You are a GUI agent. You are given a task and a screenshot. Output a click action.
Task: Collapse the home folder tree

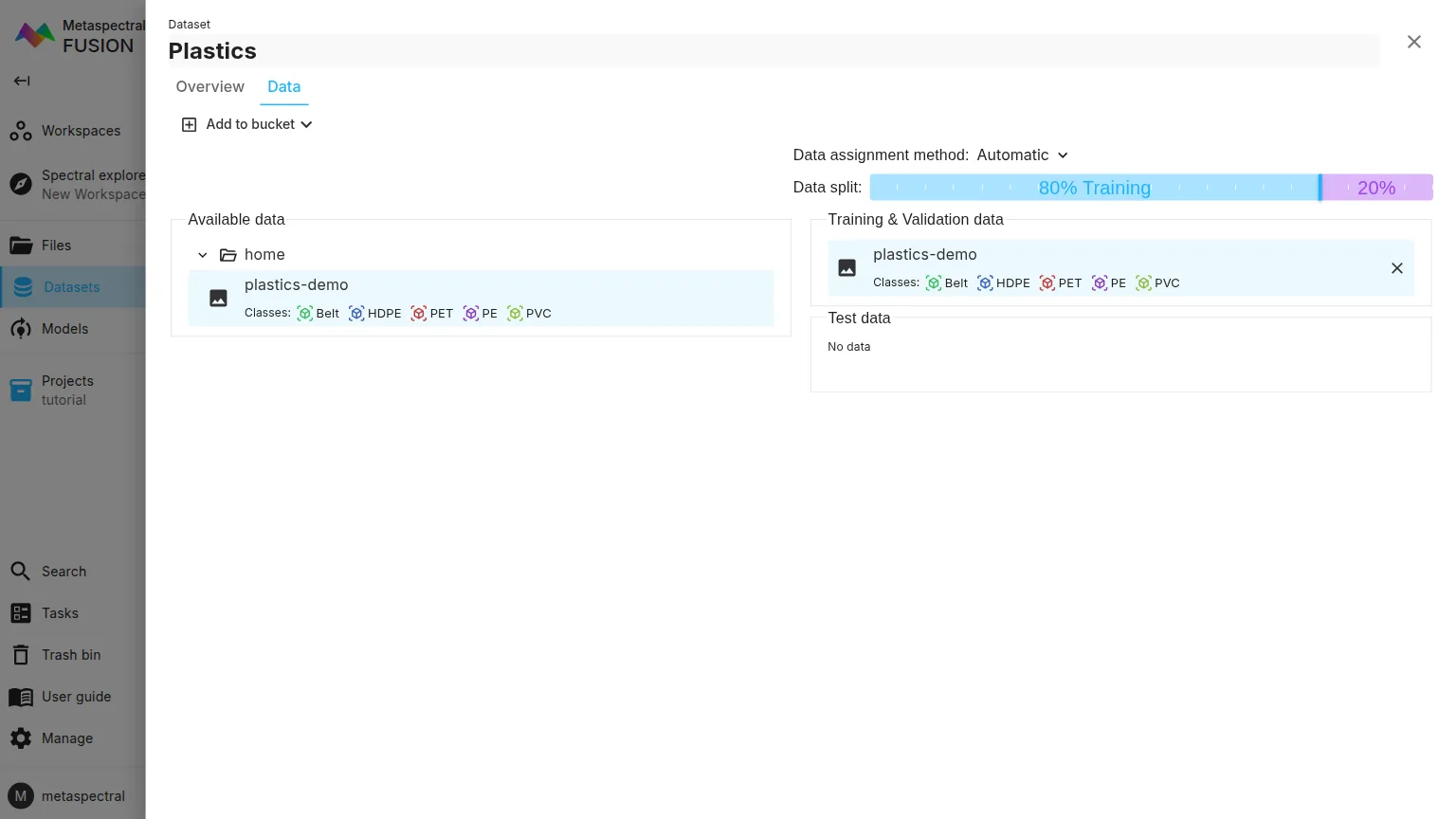tap(203, 255)
